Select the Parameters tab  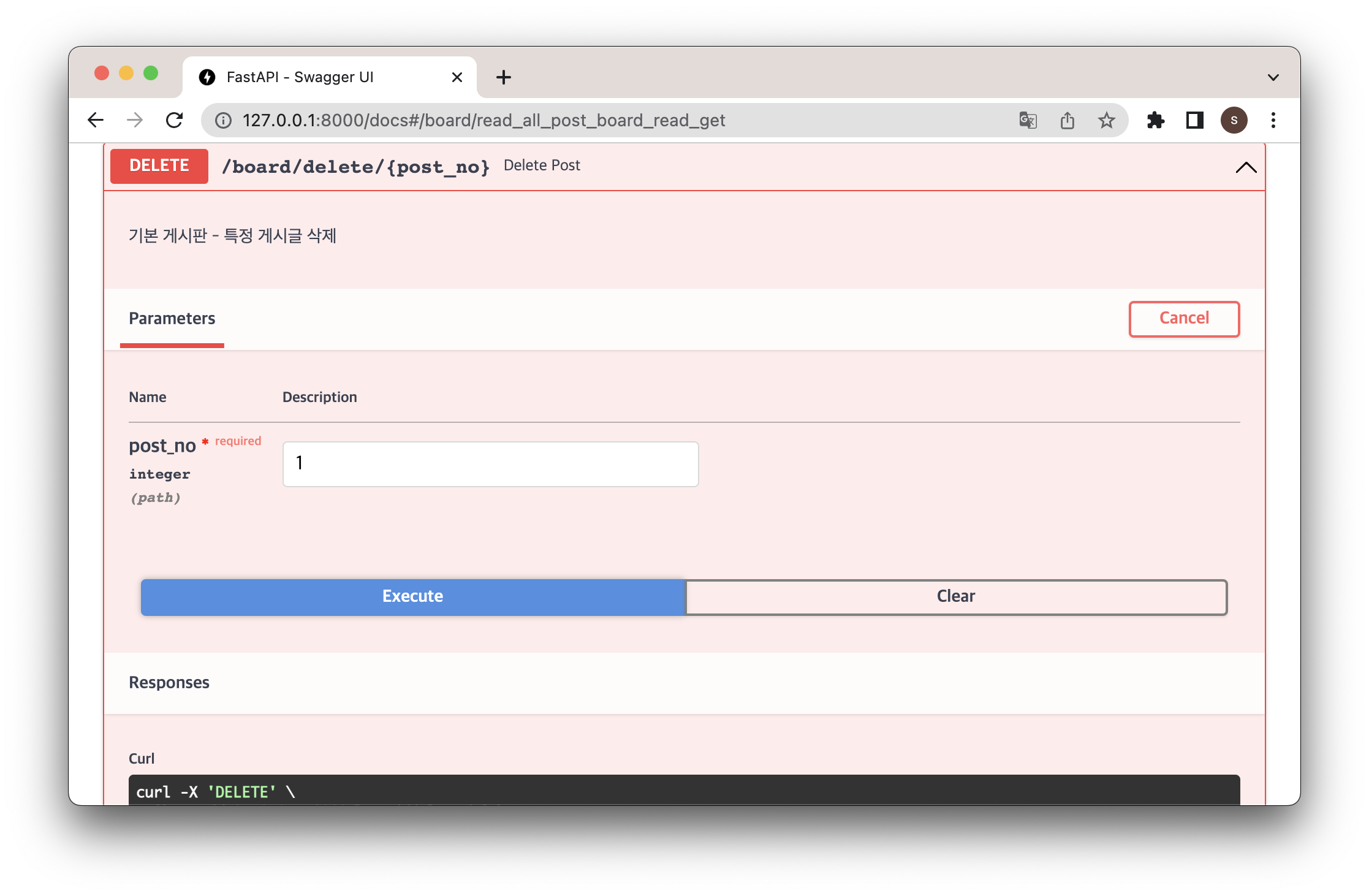[x=172, y=319]
